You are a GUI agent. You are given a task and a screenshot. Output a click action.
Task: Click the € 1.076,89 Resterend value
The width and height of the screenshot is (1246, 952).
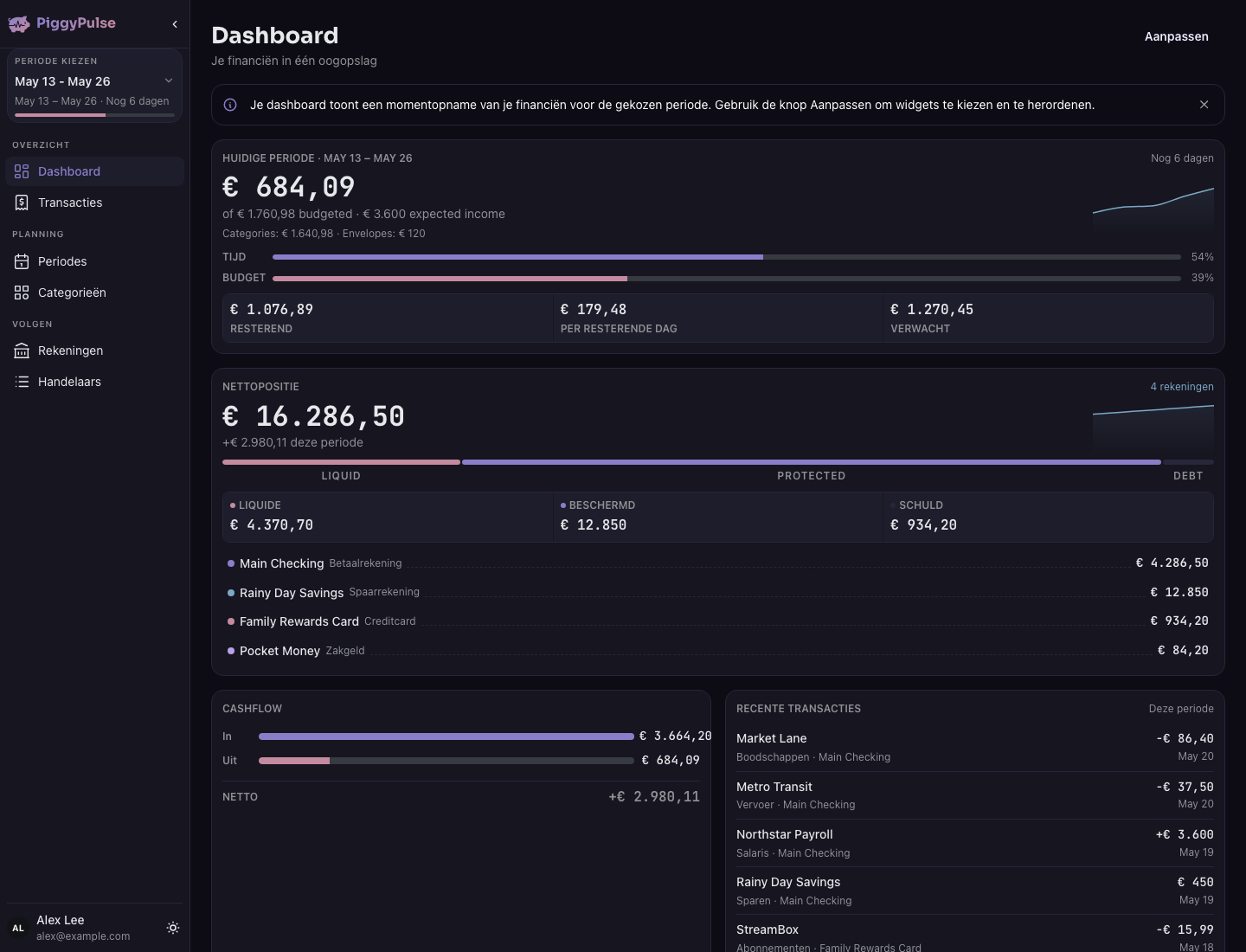[x=272, y=310]
